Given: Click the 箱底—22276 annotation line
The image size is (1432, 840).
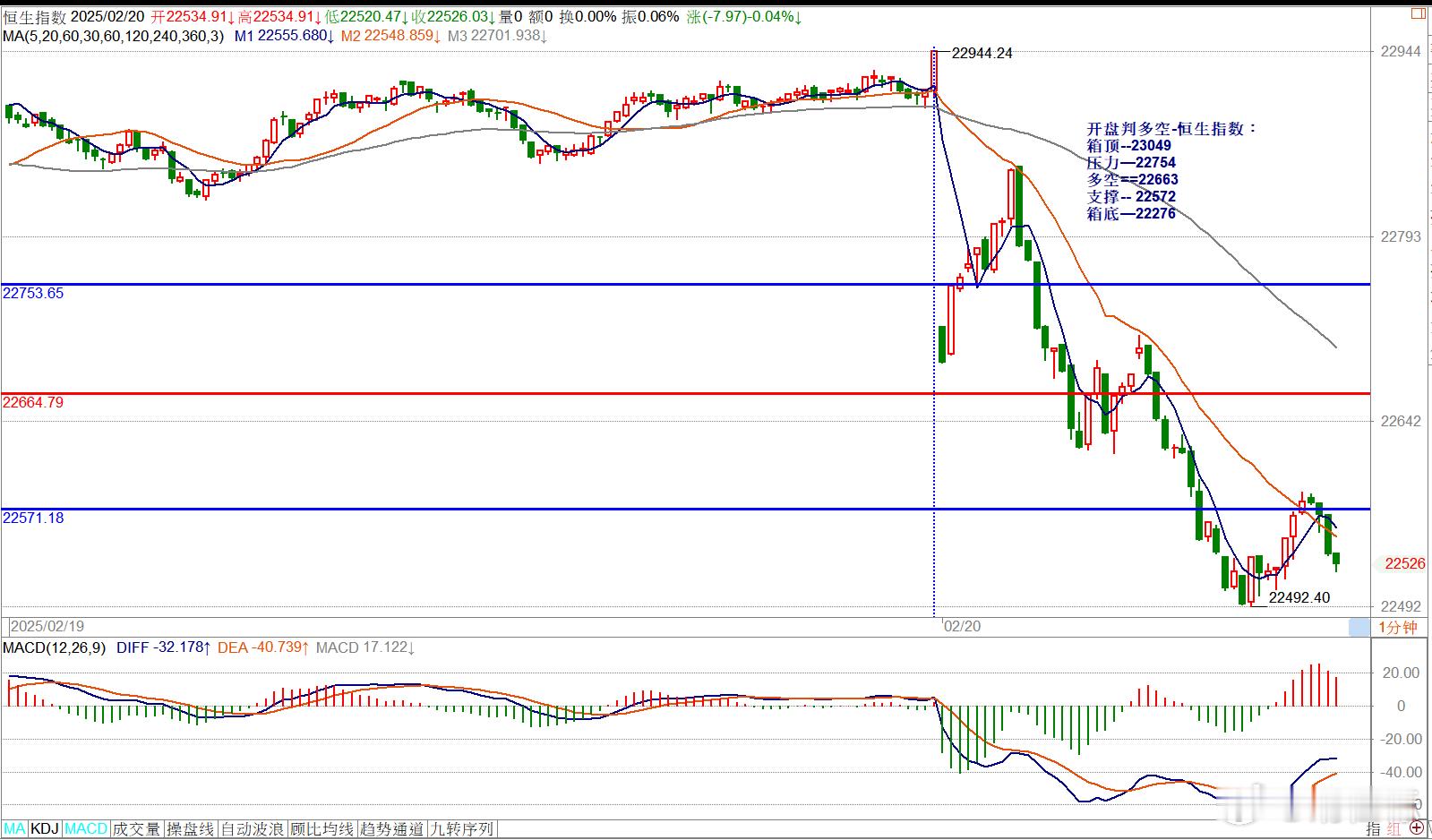Looking at the screenshot, I should (1131, 213).
